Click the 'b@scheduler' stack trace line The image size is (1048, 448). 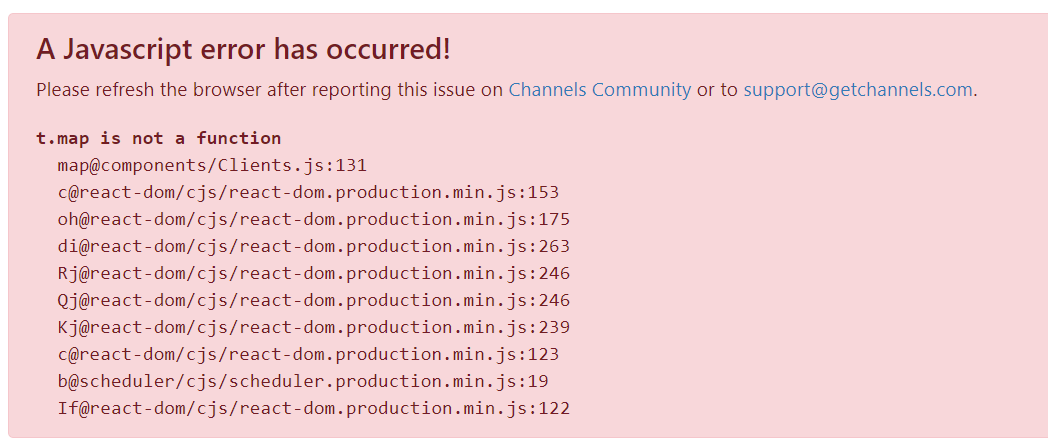(302, 381)
